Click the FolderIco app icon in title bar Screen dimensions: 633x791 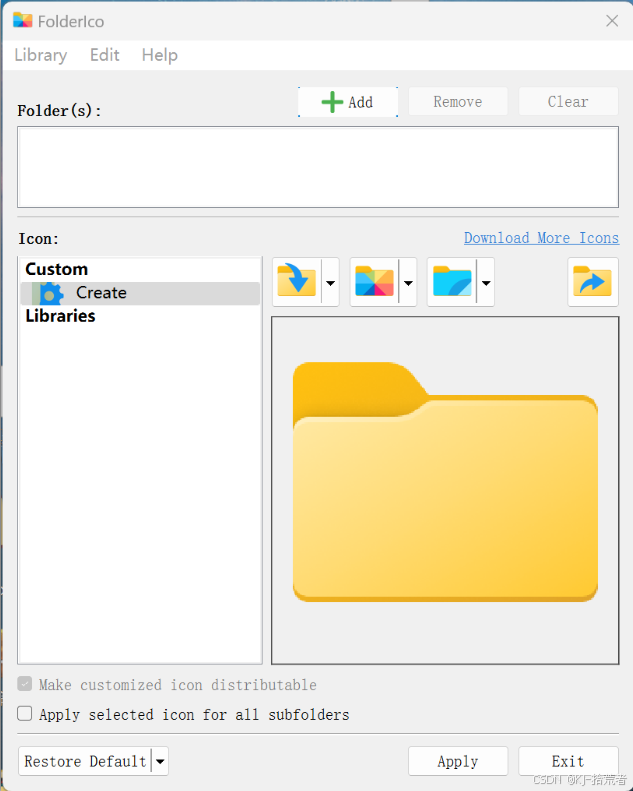point(22,20)
